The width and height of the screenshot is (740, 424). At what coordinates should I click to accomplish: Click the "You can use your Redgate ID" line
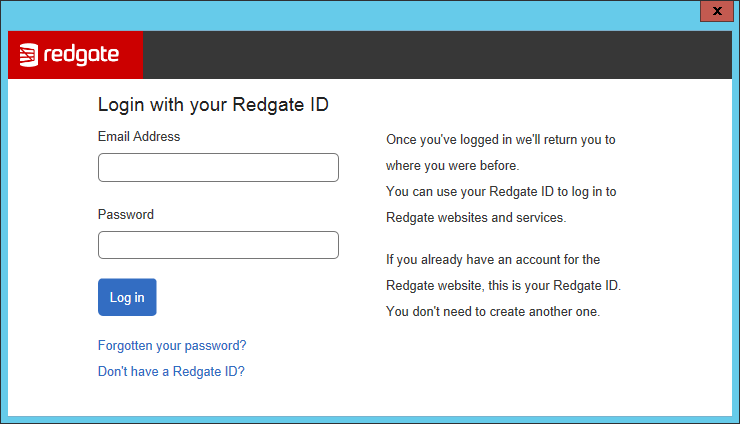[x=500, y=191]
